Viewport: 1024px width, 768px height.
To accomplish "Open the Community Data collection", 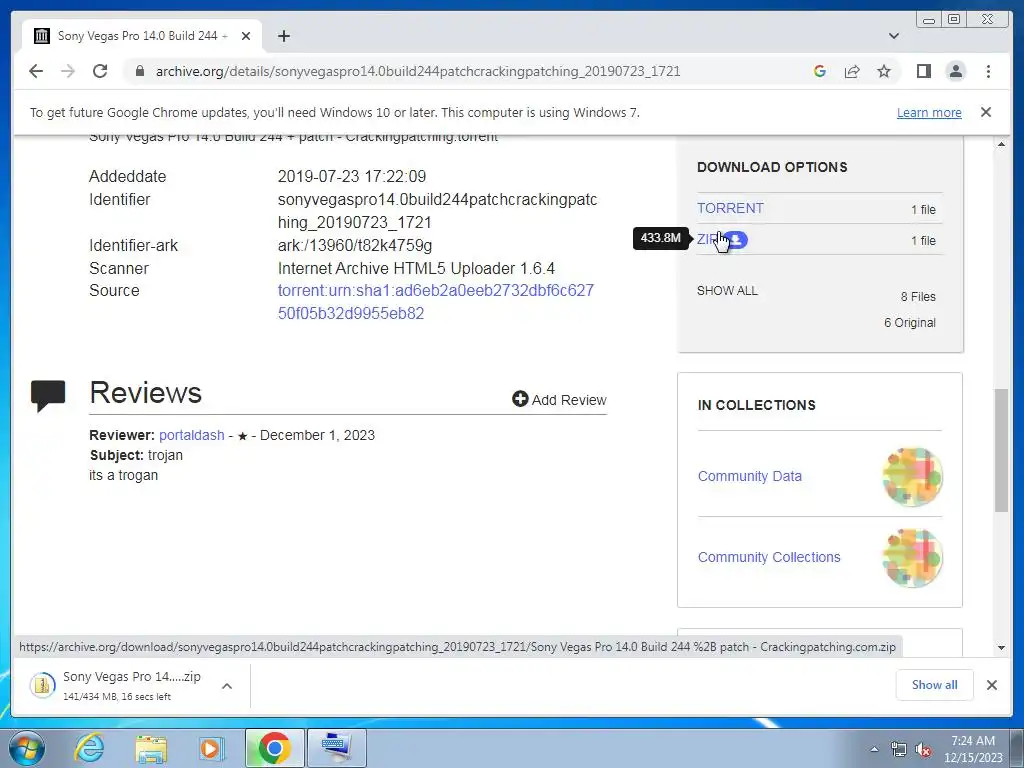I will tap(750, 476).
